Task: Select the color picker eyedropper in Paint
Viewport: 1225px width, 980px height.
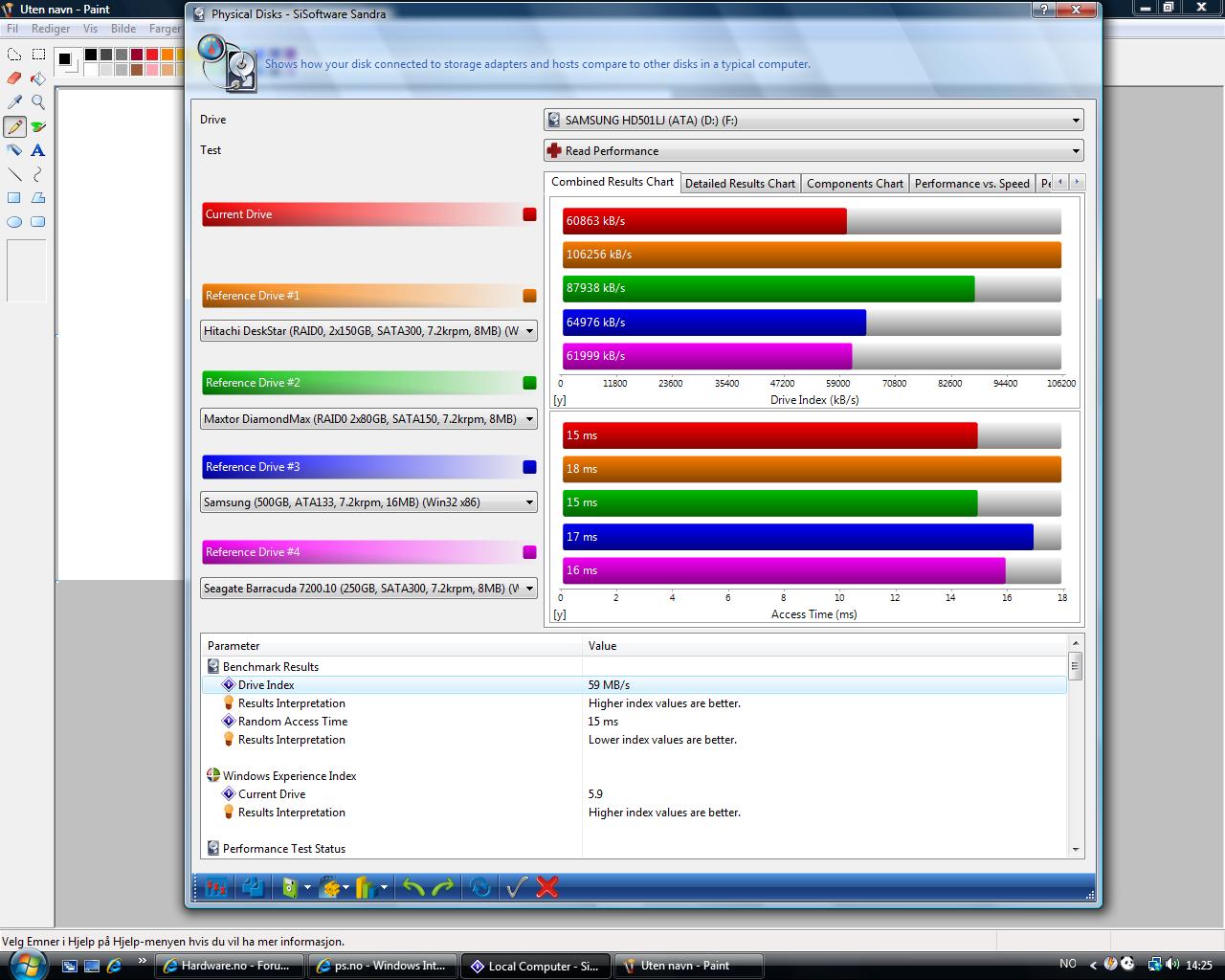Action: tap(14, 102)
